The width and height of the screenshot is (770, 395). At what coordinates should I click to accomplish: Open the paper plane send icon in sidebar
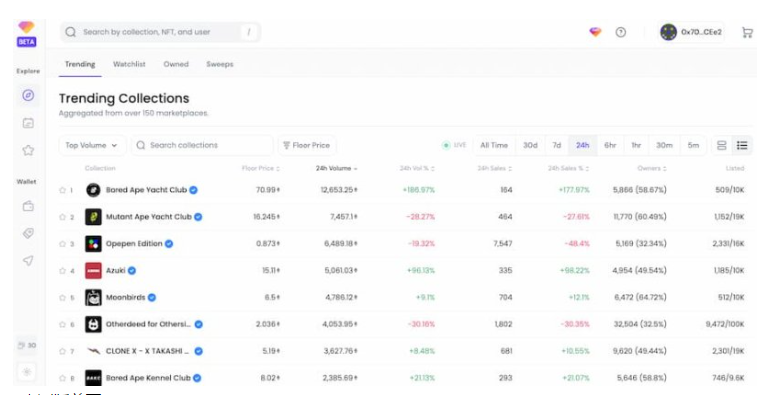(x=28, y=260)
